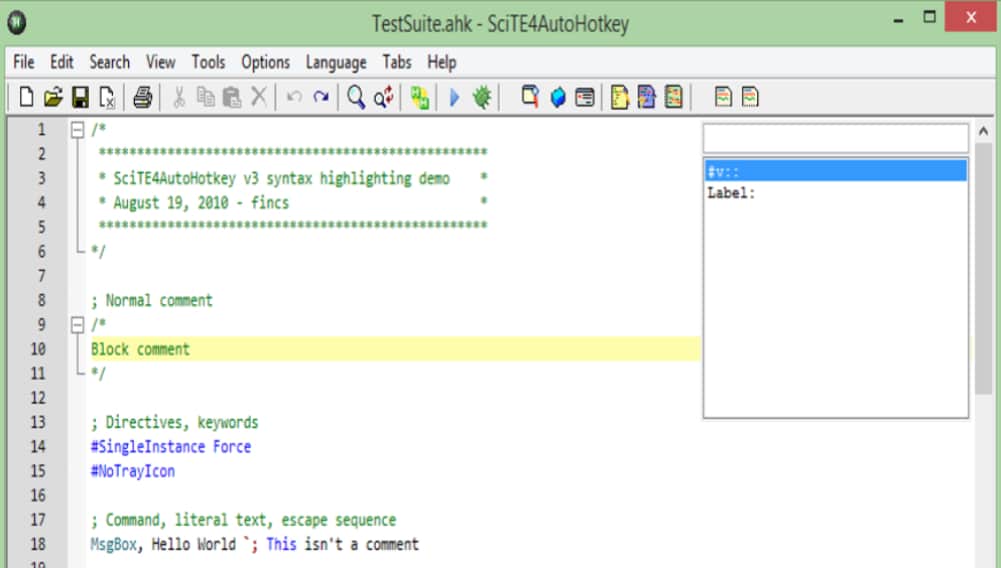Open Find with the magnifier icon
The image size is (1001, 568).
356,98
